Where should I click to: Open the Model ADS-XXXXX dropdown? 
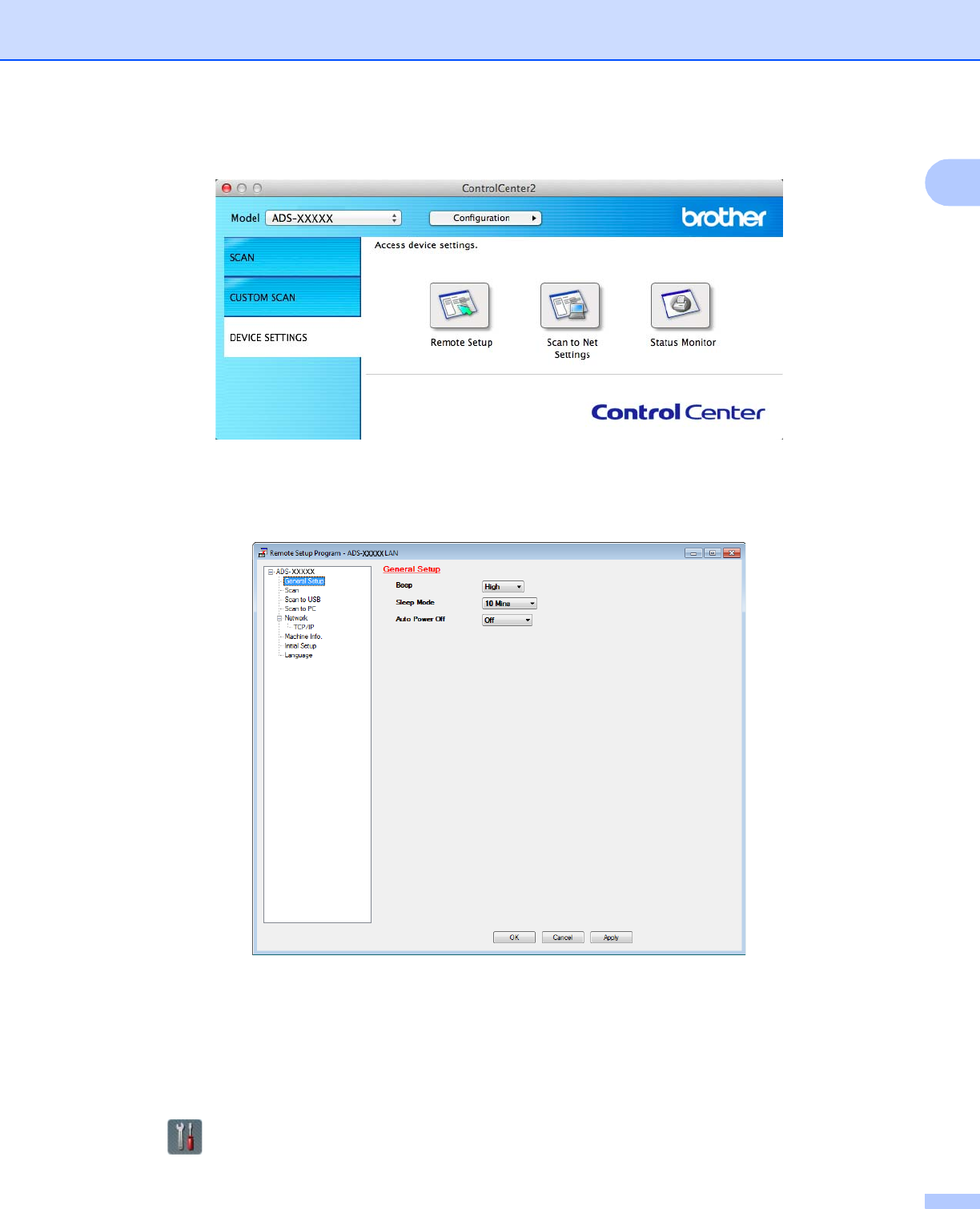pyautogui.click(x=333, y=218)
